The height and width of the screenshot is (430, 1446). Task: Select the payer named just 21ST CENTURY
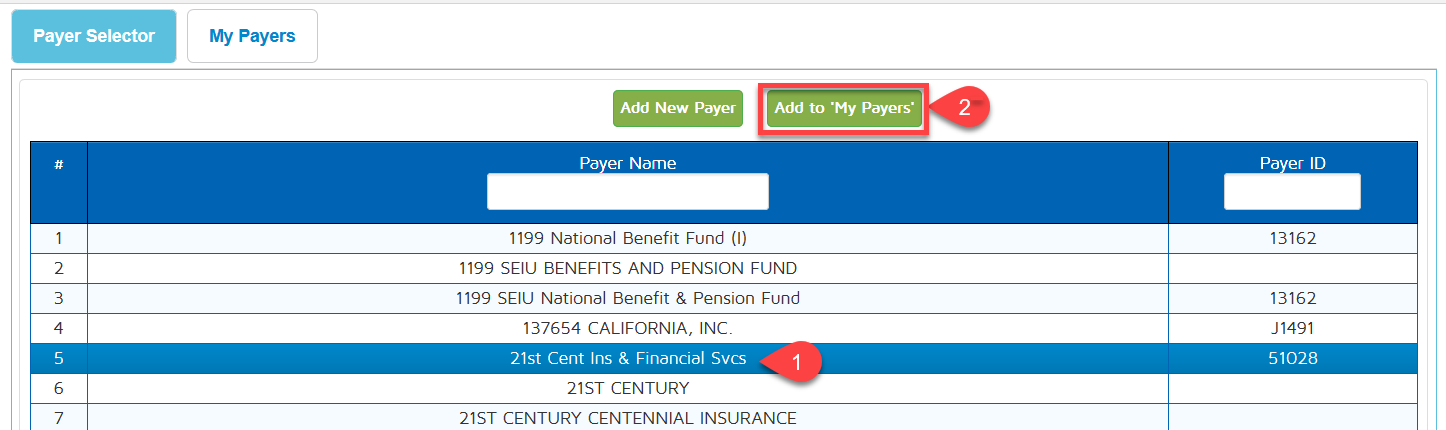[627, 388]
